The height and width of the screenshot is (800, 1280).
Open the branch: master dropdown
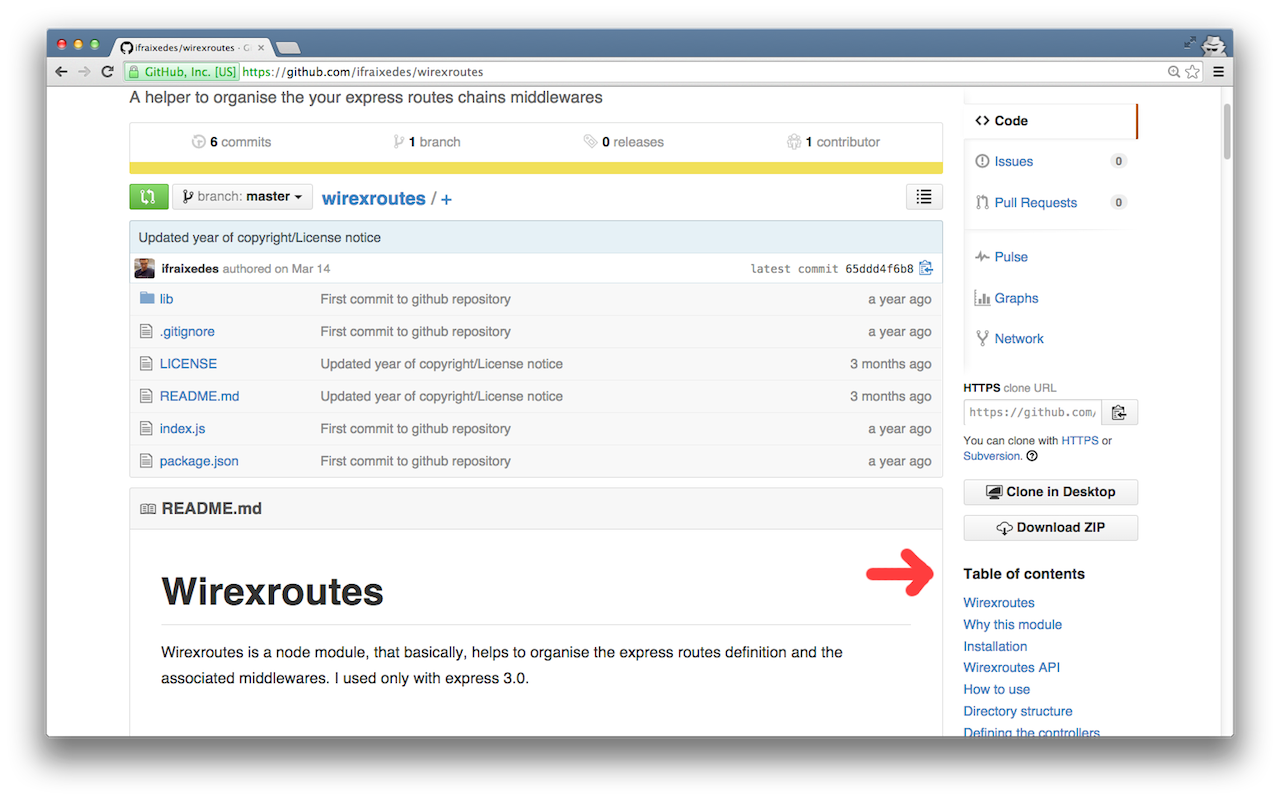tap(242, 197)
